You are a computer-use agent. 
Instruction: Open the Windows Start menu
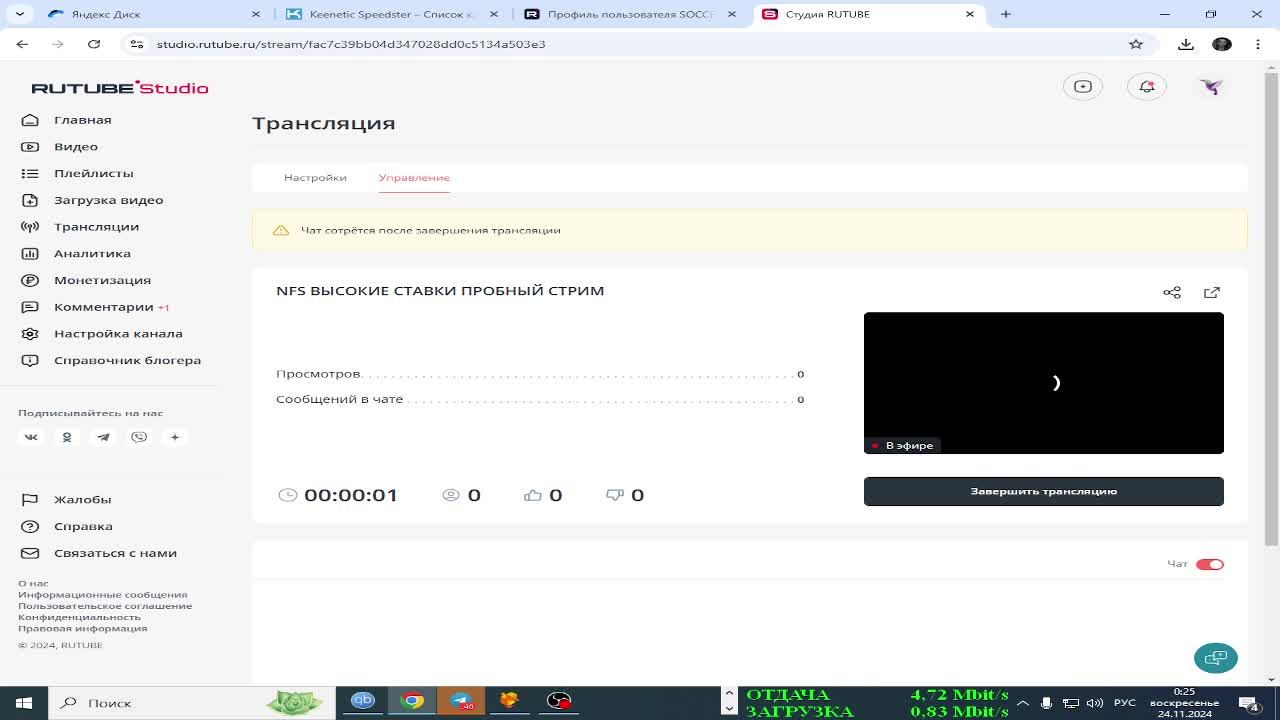24,703
